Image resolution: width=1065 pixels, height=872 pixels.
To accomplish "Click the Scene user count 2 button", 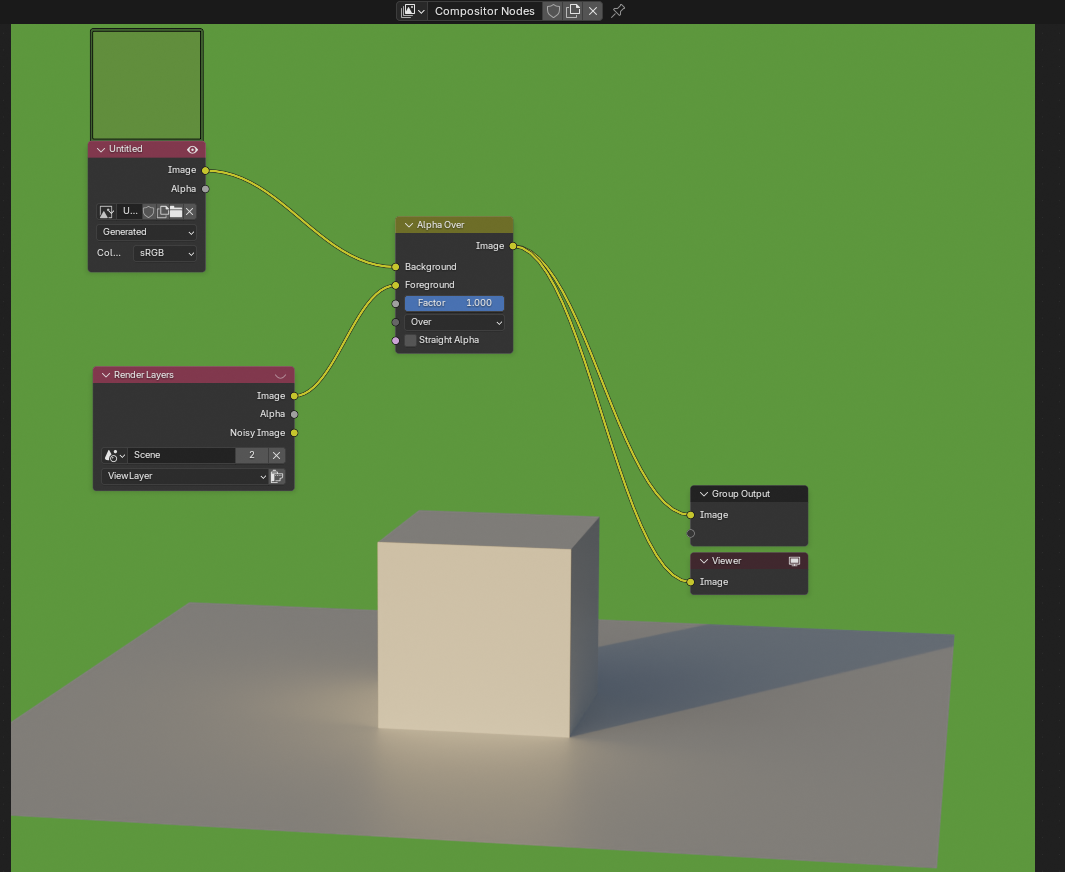I will [x=251, y=455].
